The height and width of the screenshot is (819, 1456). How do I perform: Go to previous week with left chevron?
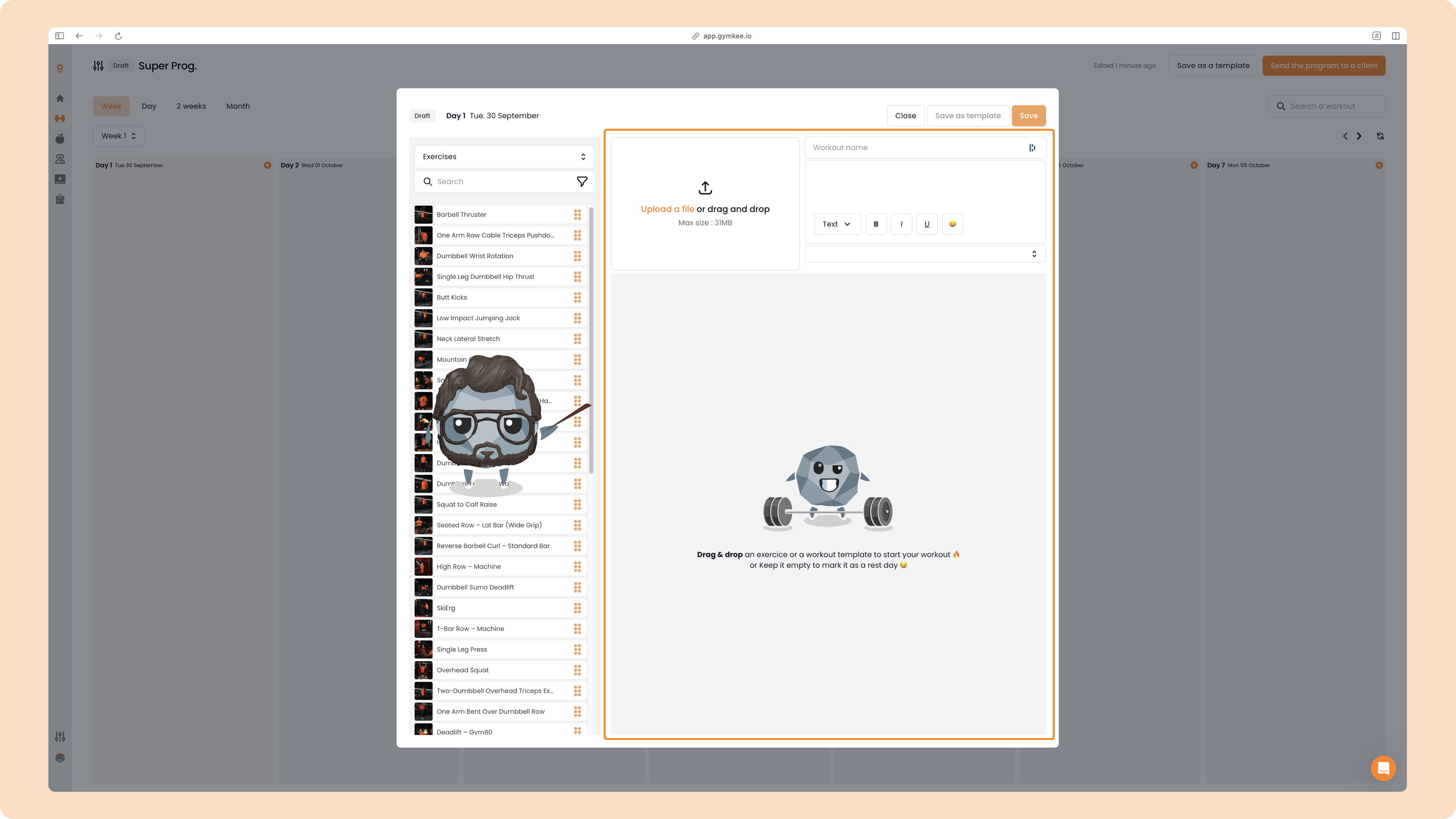point(1345,136)
